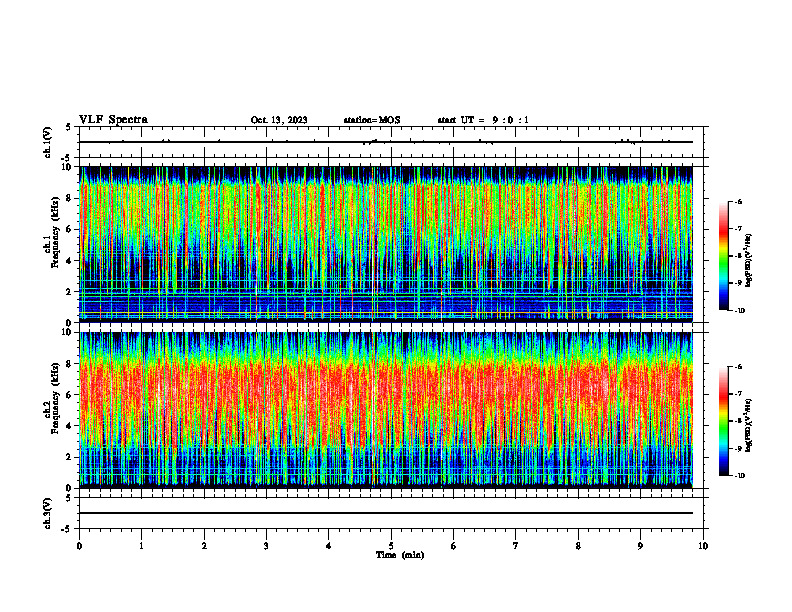The width and height of the screenshot is (792, 612).
Task: Click the "station=MOS" header text
Action: pos(372,120)
